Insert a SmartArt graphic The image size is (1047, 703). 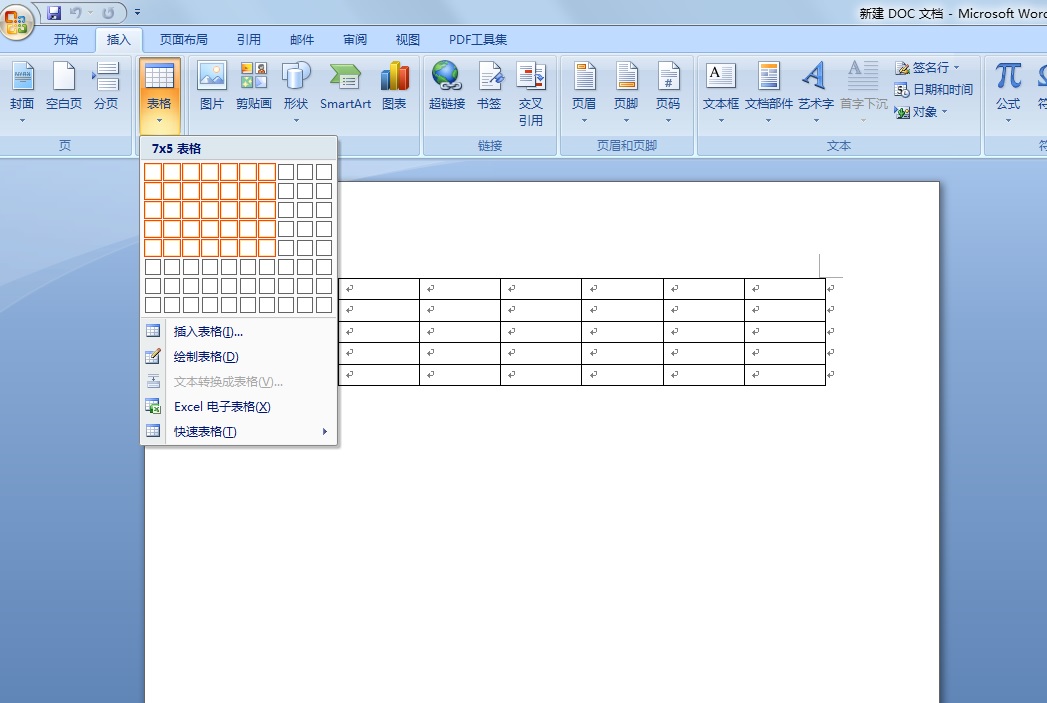(345, 86)
